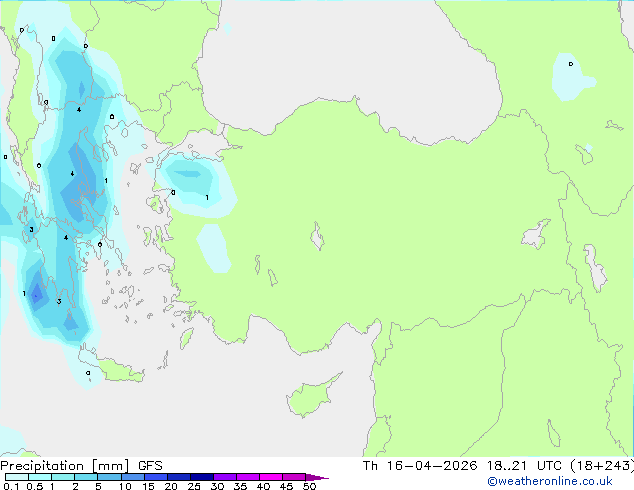This screenshot has width=634, height=490.
Task: Click the legend value '2'
Action: tap(75, 486)
